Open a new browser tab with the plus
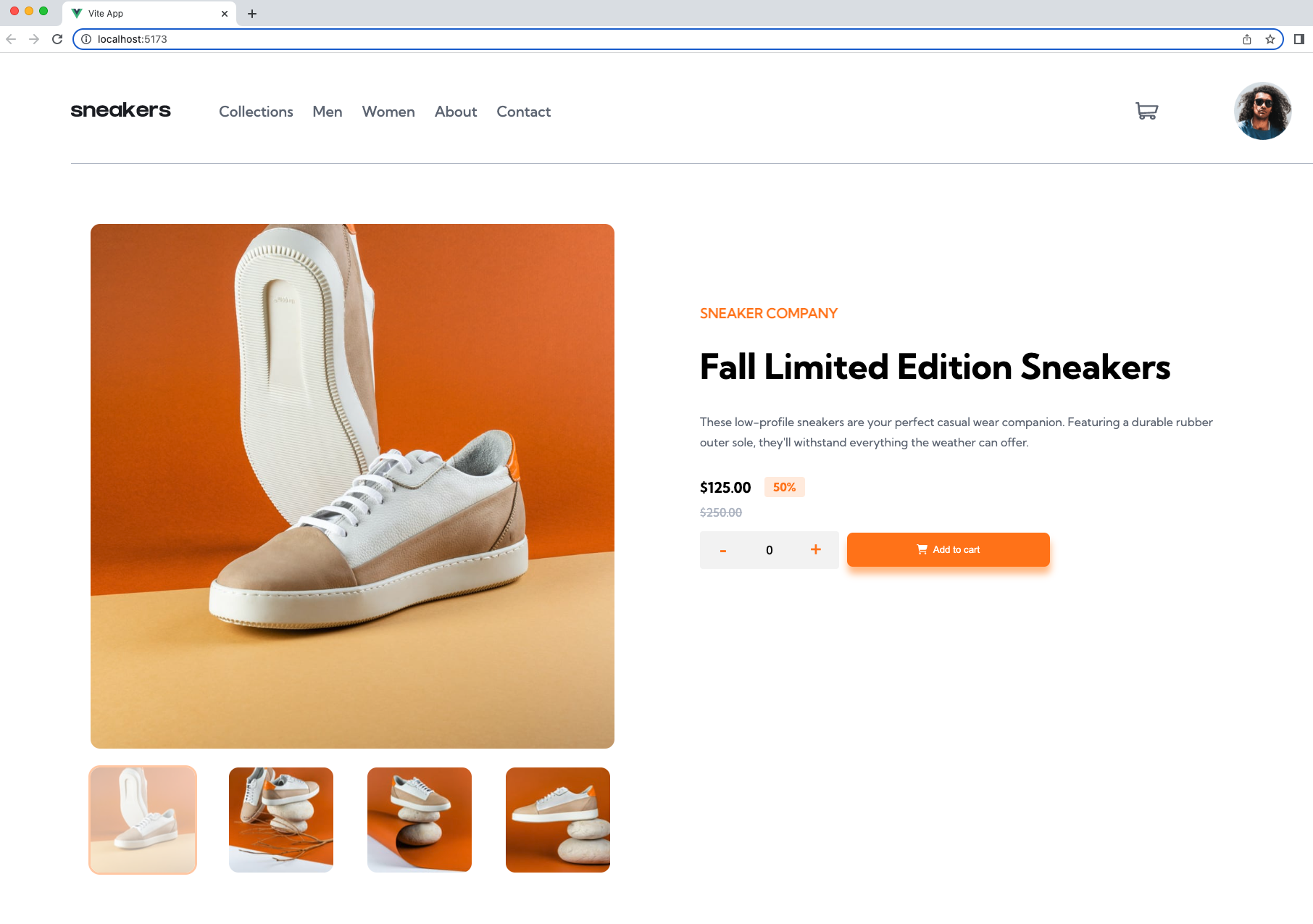 pos(252,13)
